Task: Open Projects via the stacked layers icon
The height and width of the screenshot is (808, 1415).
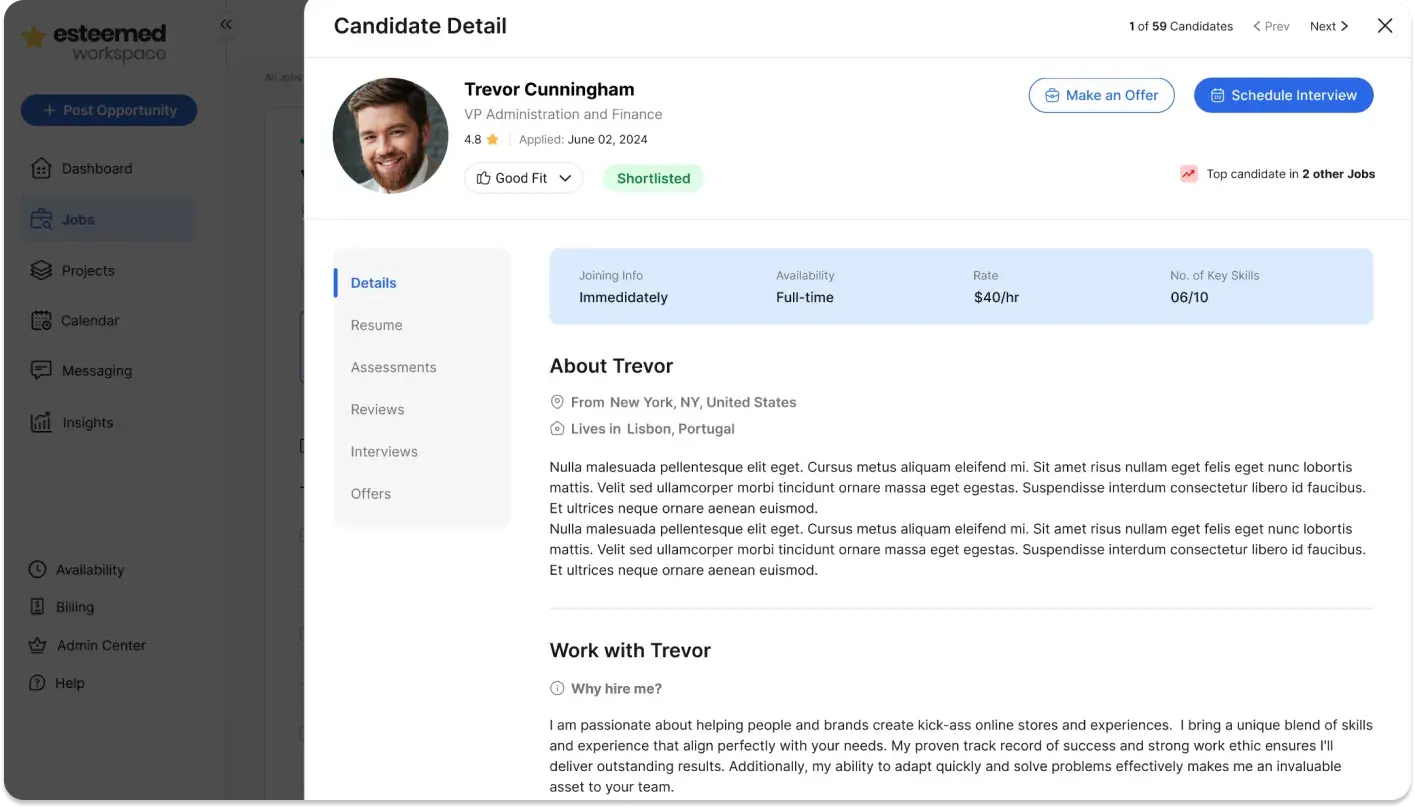Action: click(41, 271)
